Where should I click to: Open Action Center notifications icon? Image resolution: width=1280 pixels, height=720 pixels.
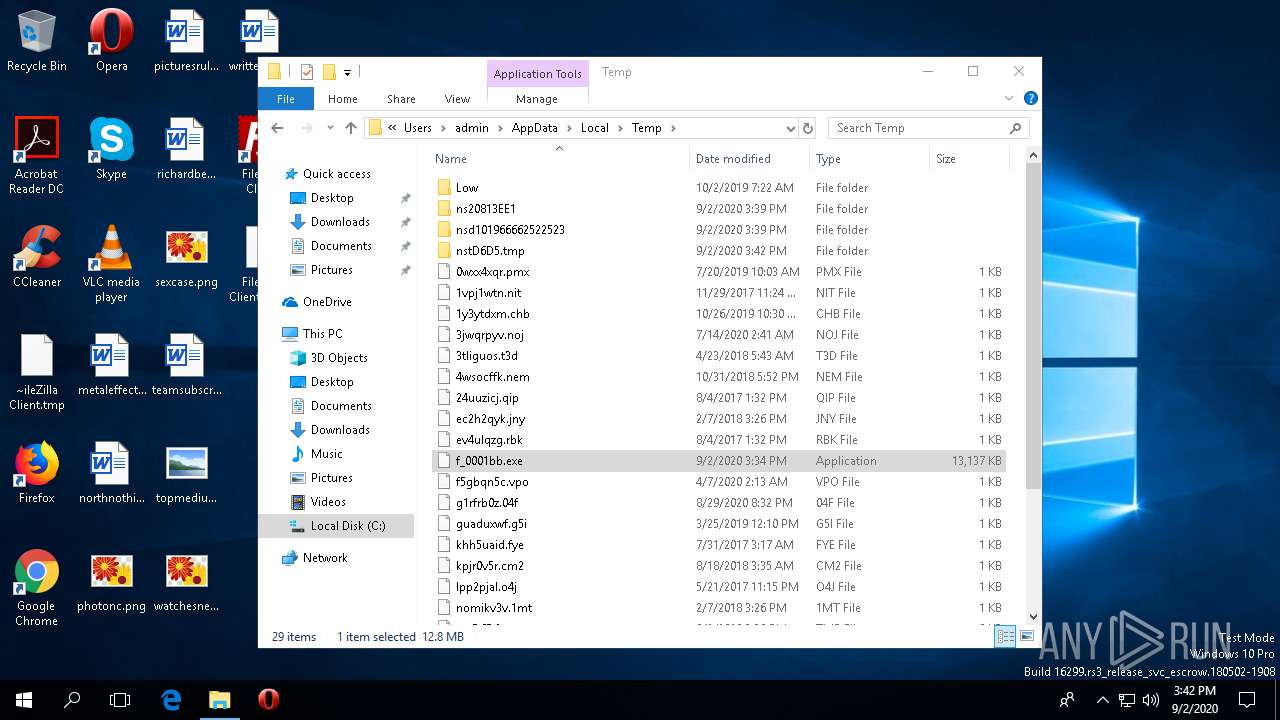click(x=1247, y=700)
